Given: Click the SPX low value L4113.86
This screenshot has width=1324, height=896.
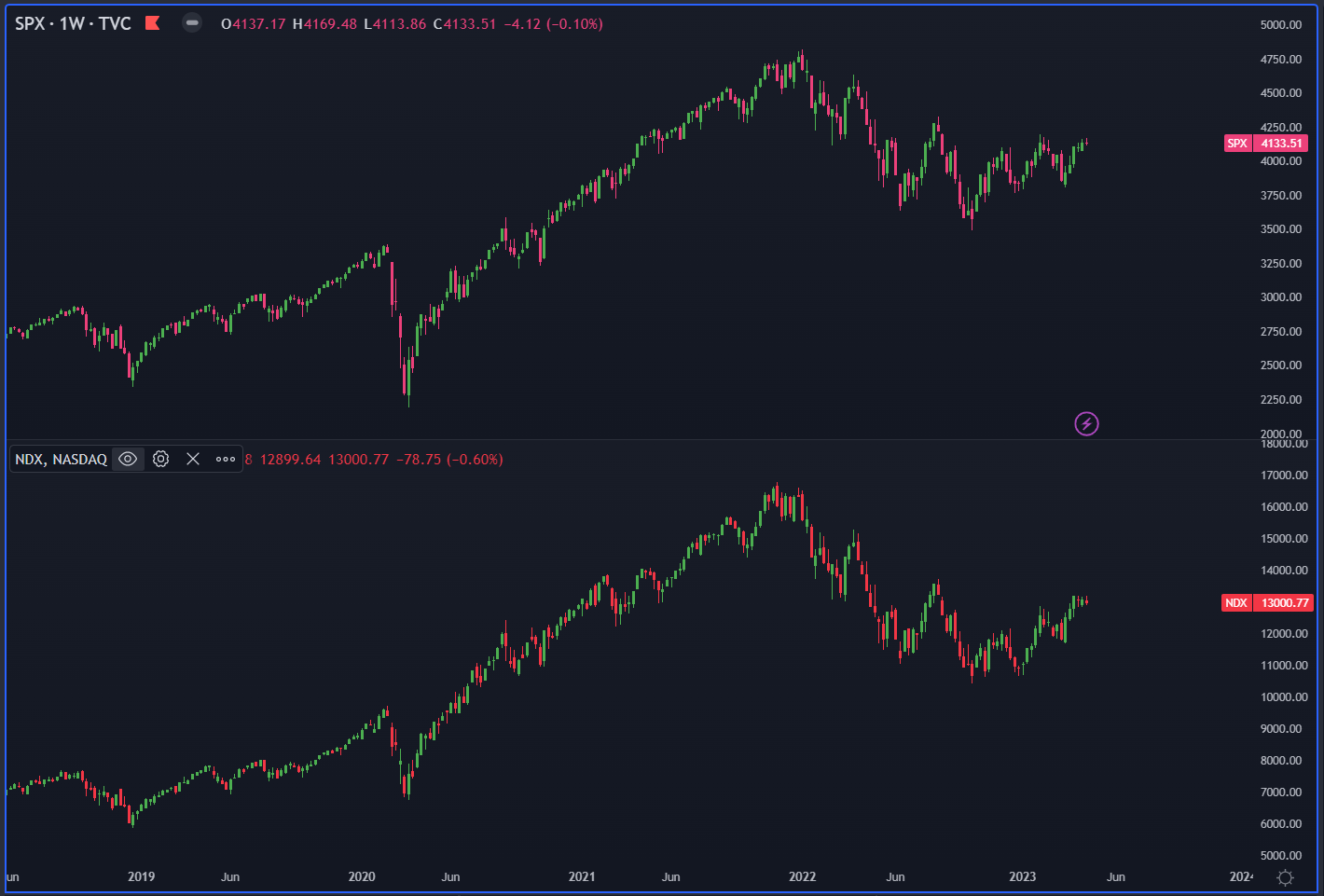Looking at the screenshot, I should coord(394,24).
